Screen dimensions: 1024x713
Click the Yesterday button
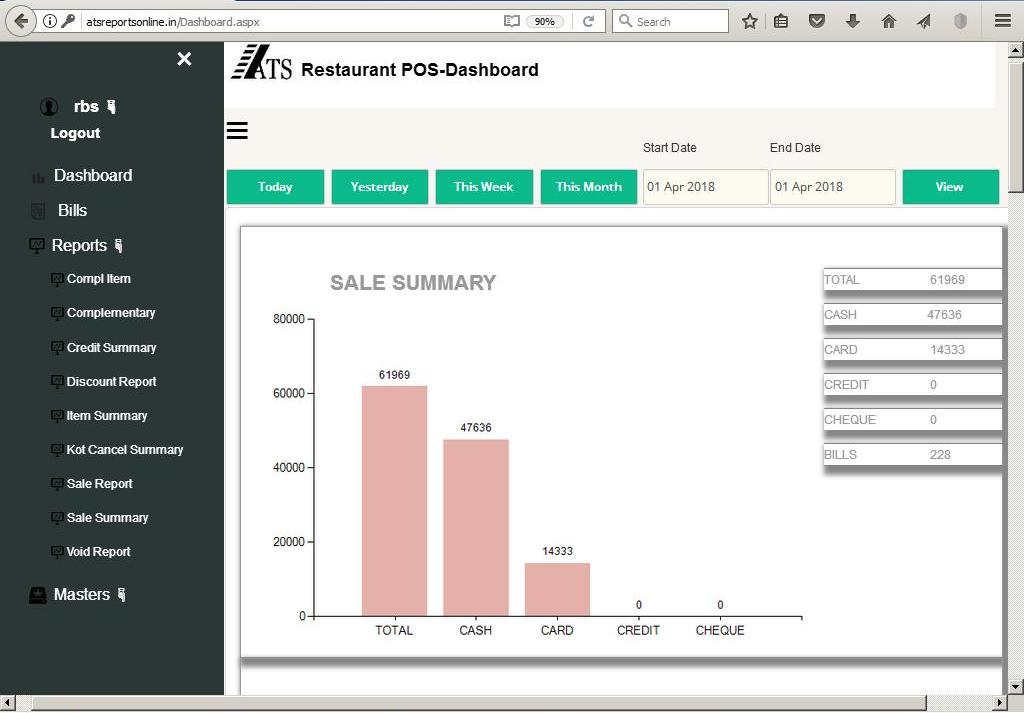click(x=379, y=187)
